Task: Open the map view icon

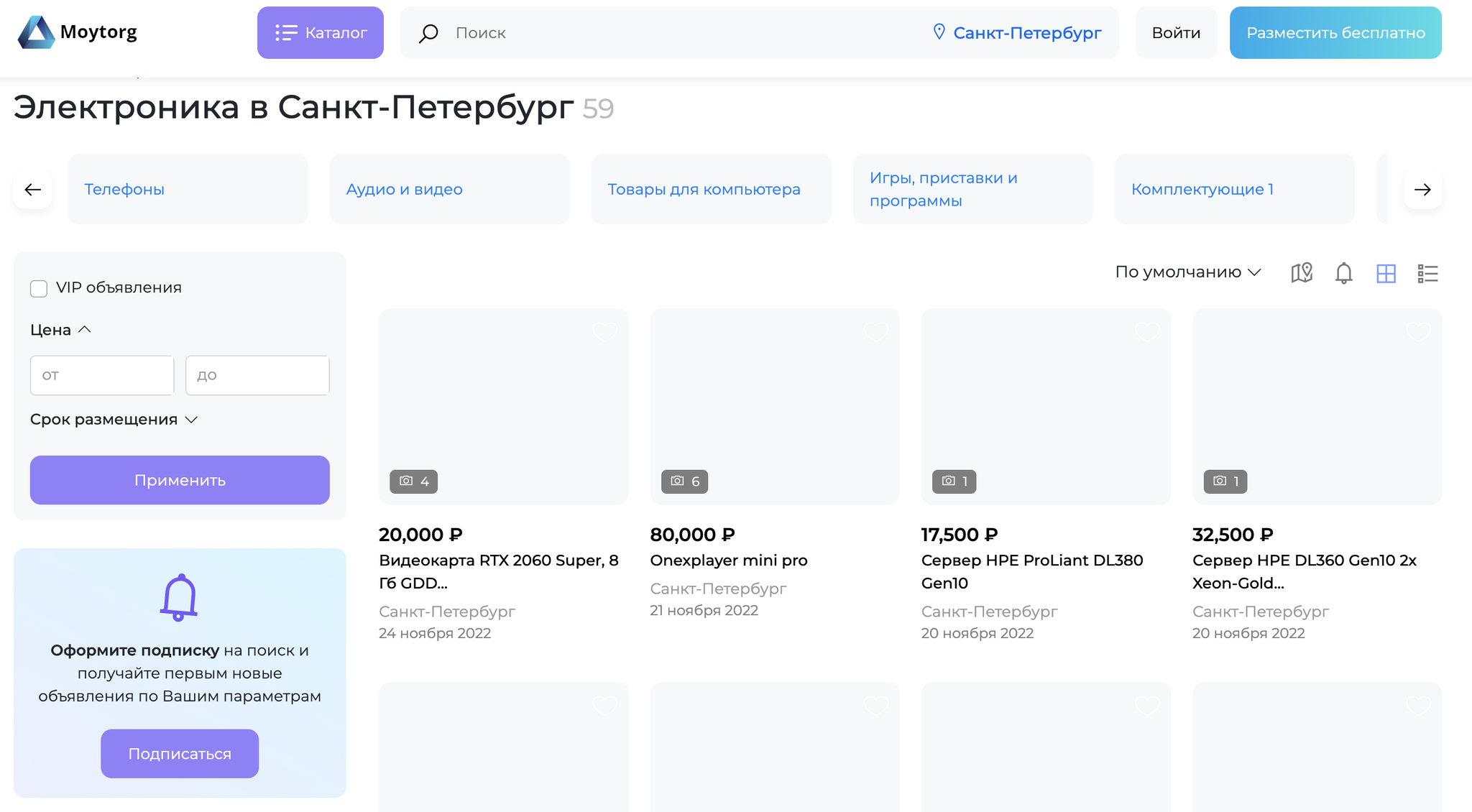Action: [x=1302, y=273]
